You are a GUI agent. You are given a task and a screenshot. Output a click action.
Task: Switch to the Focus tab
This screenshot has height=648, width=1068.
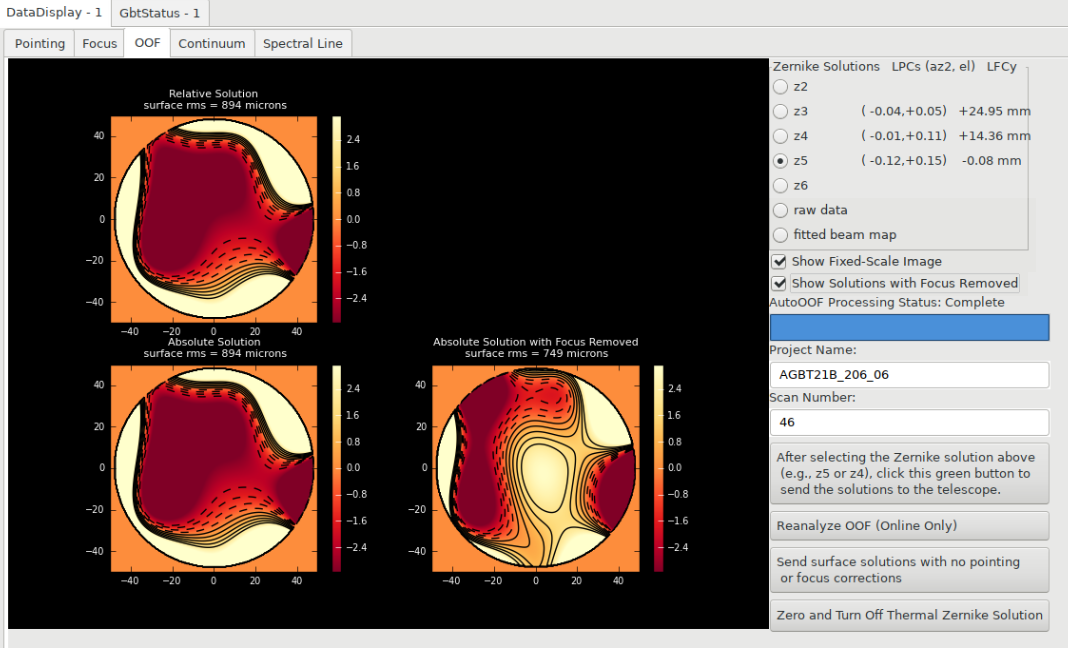(99, 44)
